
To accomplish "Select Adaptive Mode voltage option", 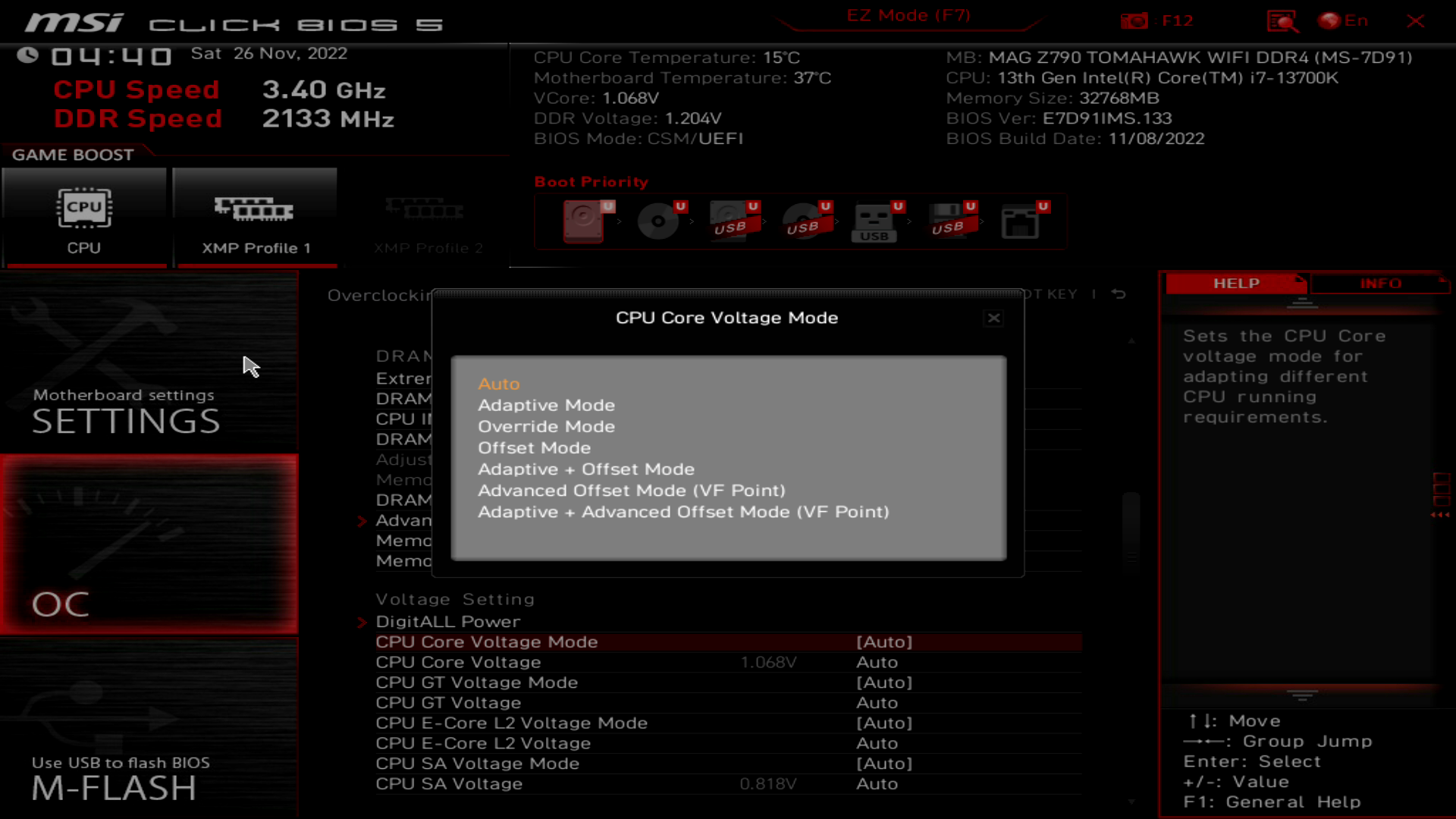I will pos(545,404).
